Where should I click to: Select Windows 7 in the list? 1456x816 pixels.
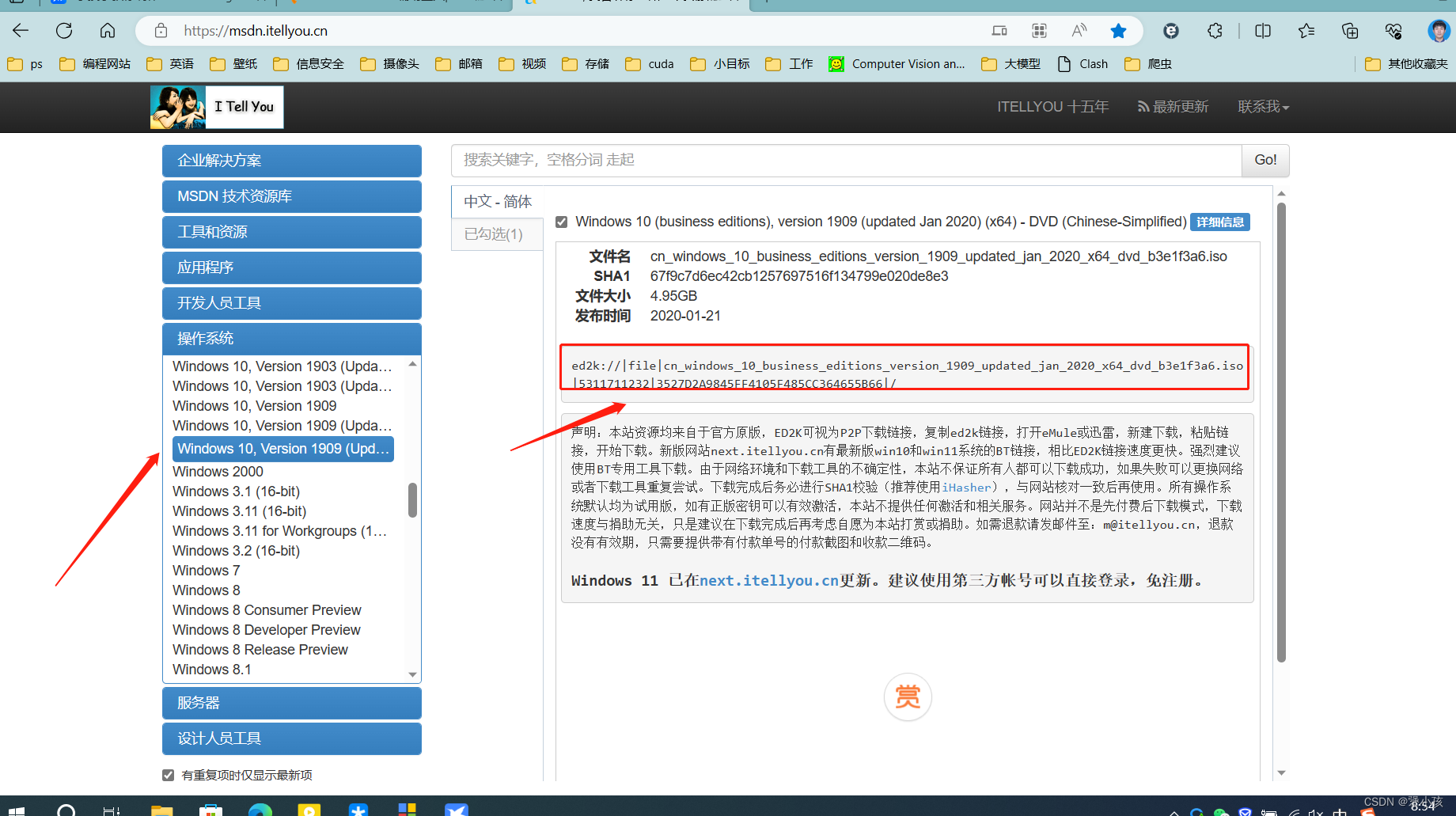pyautogui.click(x=206, y=571)
